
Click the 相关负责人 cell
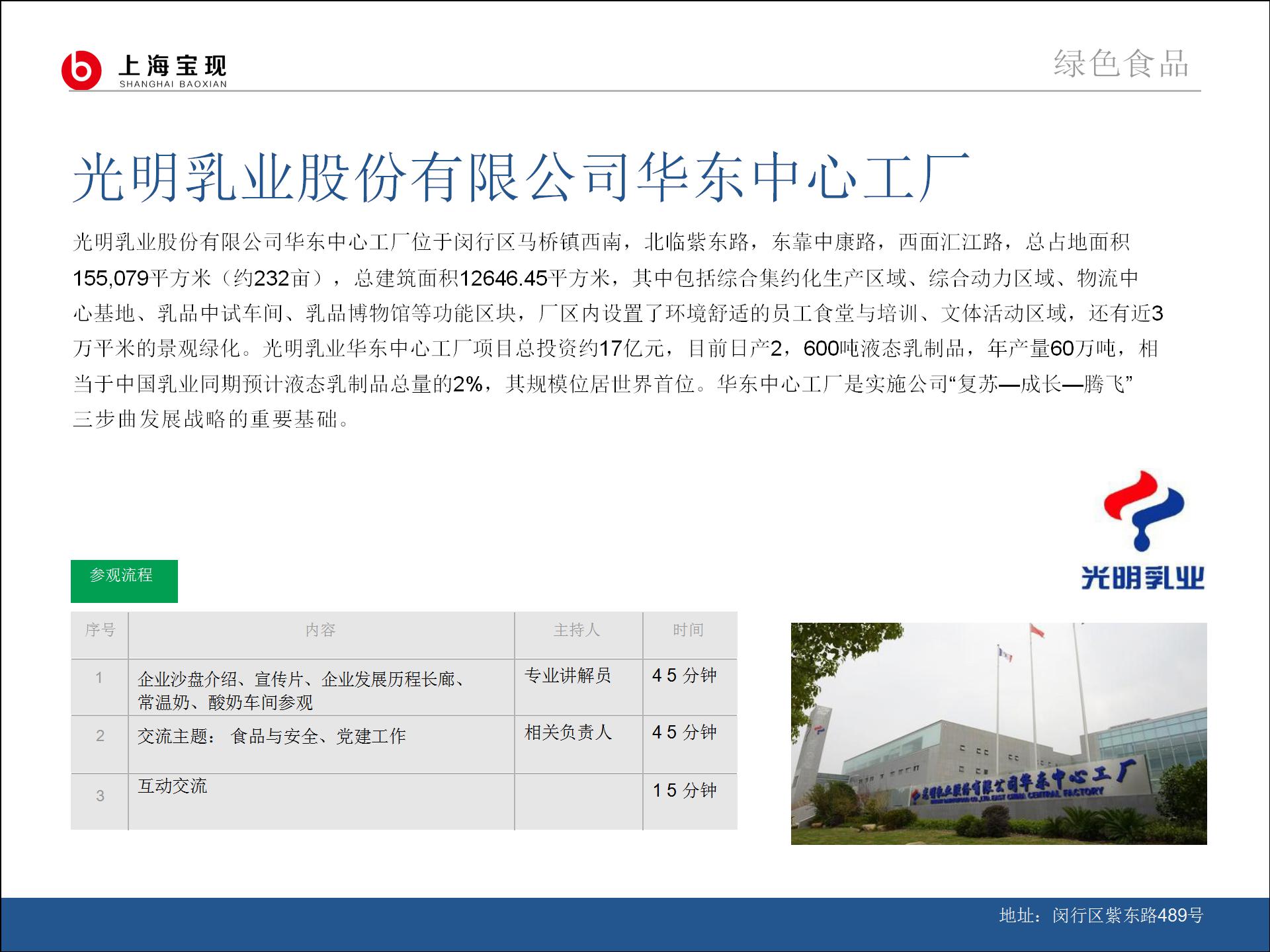tap(578, 744)
